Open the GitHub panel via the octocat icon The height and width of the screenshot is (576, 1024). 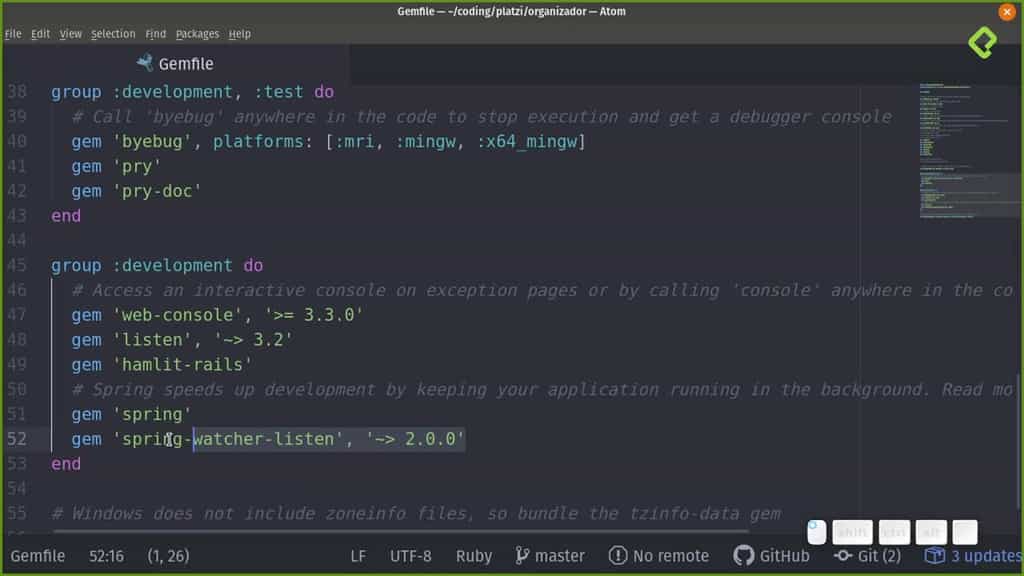[x=743, y=555]
